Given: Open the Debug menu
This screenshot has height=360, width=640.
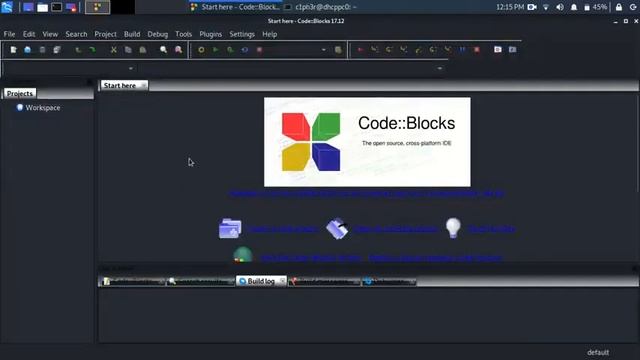Looking at the screenshot, I should 158,34.
